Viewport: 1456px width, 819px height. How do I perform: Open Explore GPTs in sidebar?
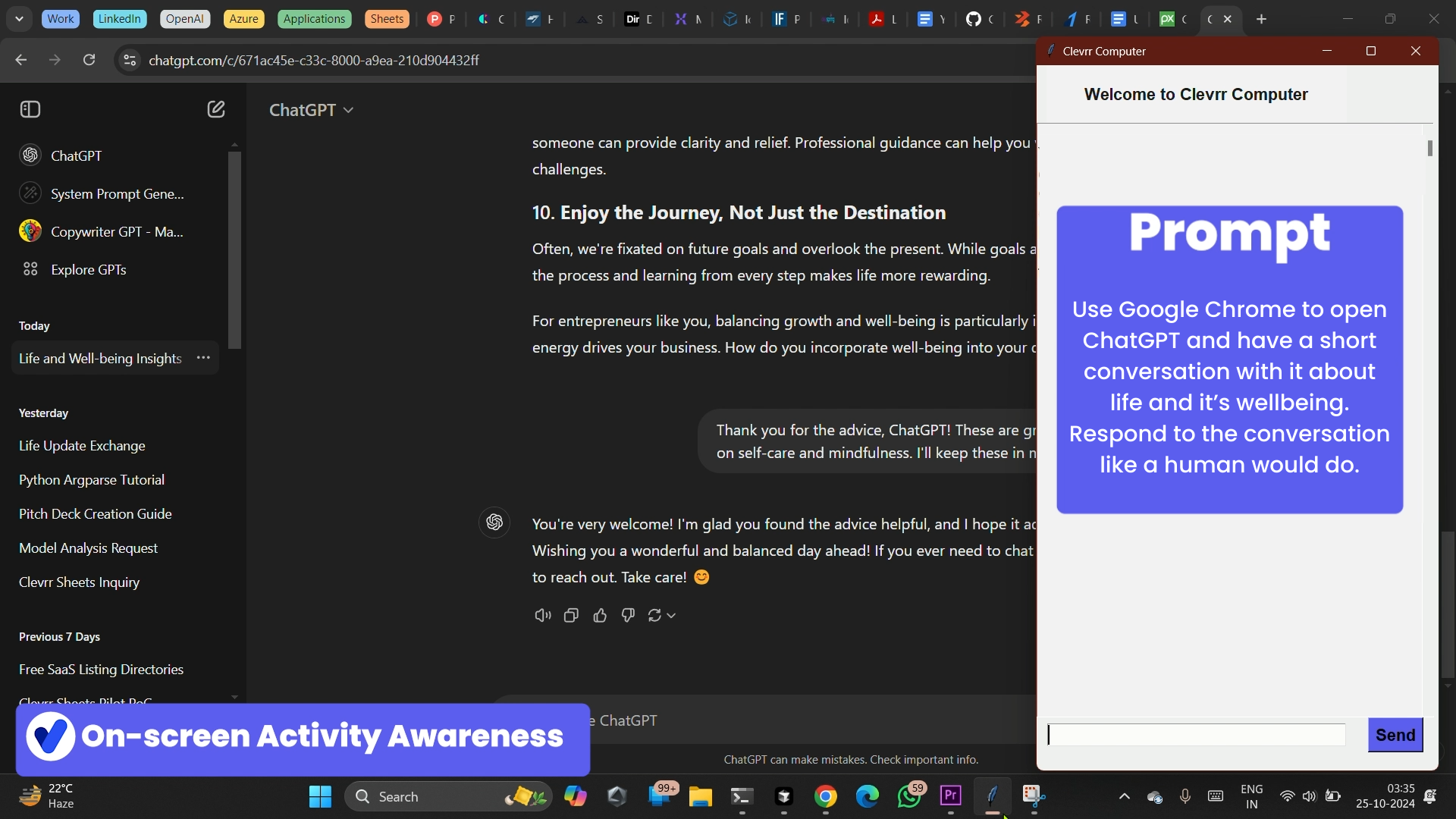pos(88,270)
